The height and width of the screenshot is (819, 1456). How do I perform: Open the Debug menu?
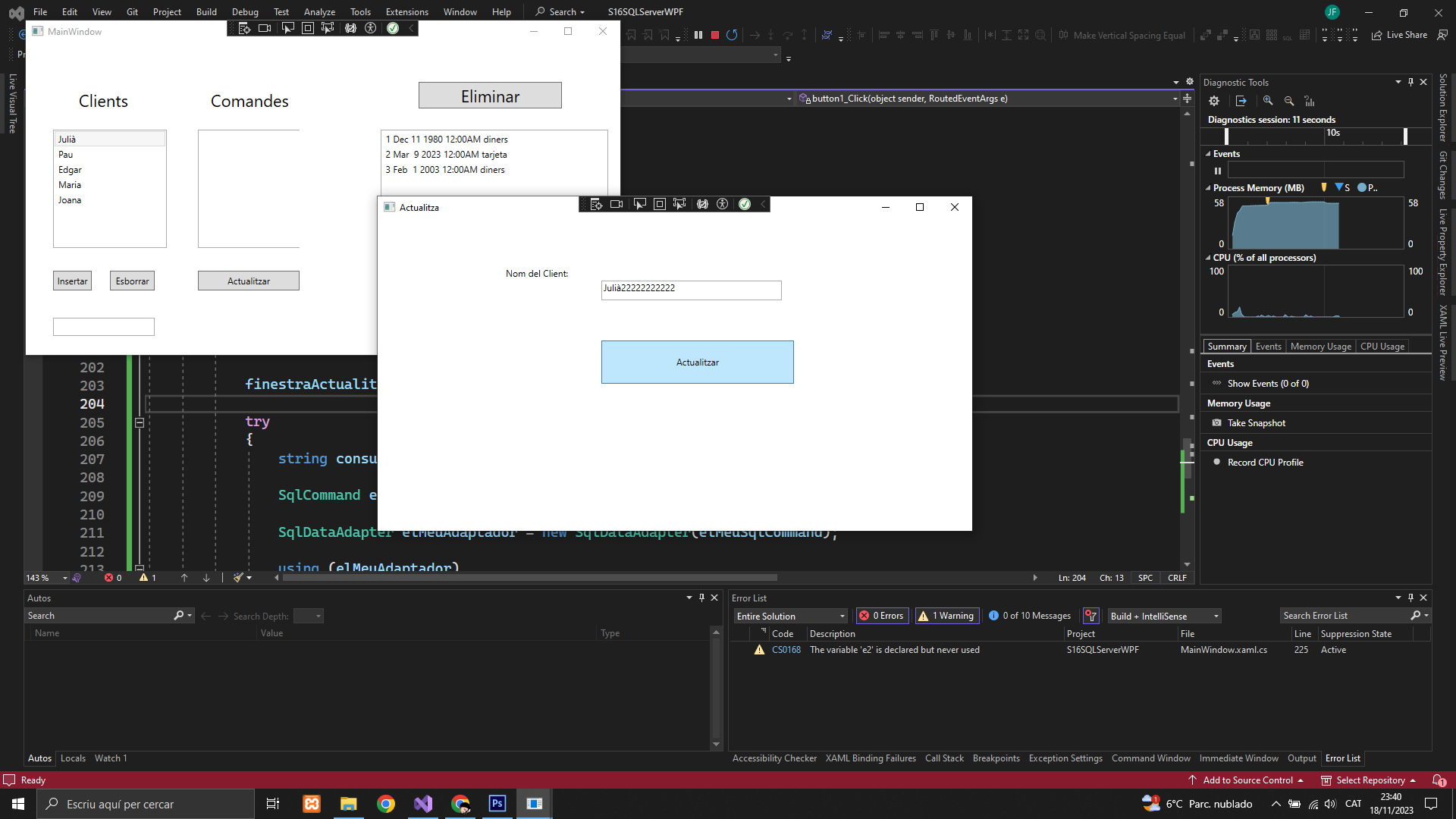(x=244, y=11)
